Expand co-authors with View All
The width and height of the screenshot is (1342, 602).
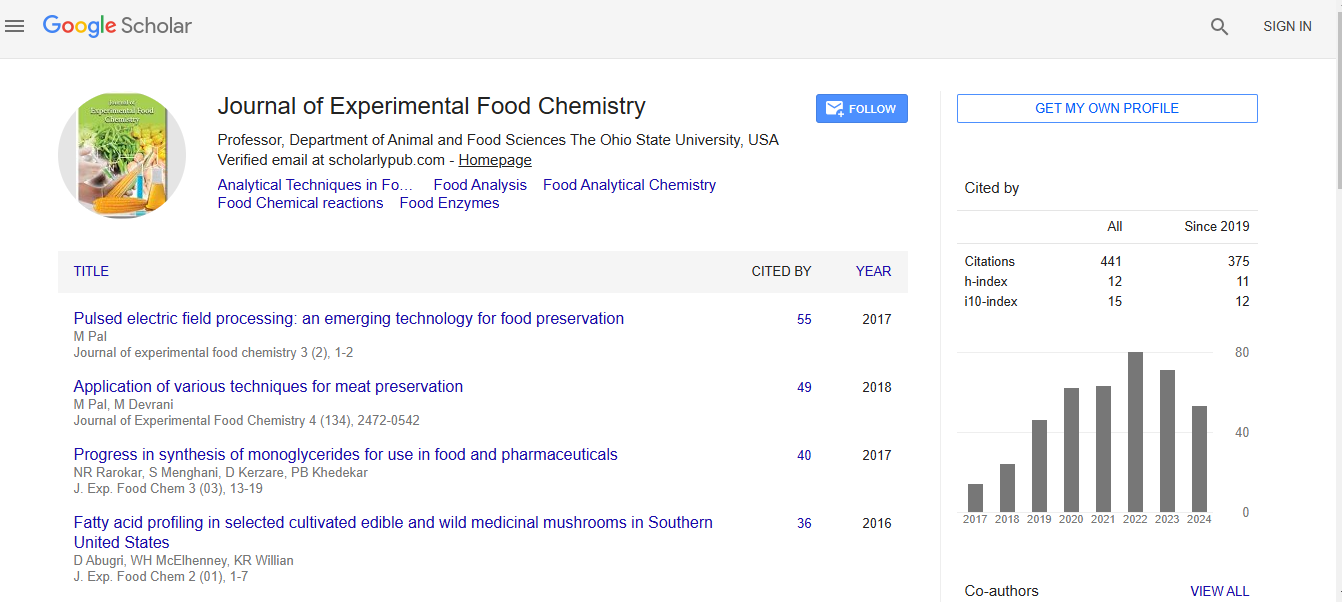pos(1219,591)
